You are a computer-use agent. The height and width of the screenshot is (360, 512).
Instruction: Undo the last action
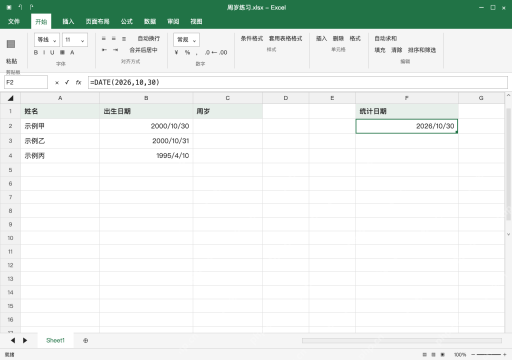(20, 7)
